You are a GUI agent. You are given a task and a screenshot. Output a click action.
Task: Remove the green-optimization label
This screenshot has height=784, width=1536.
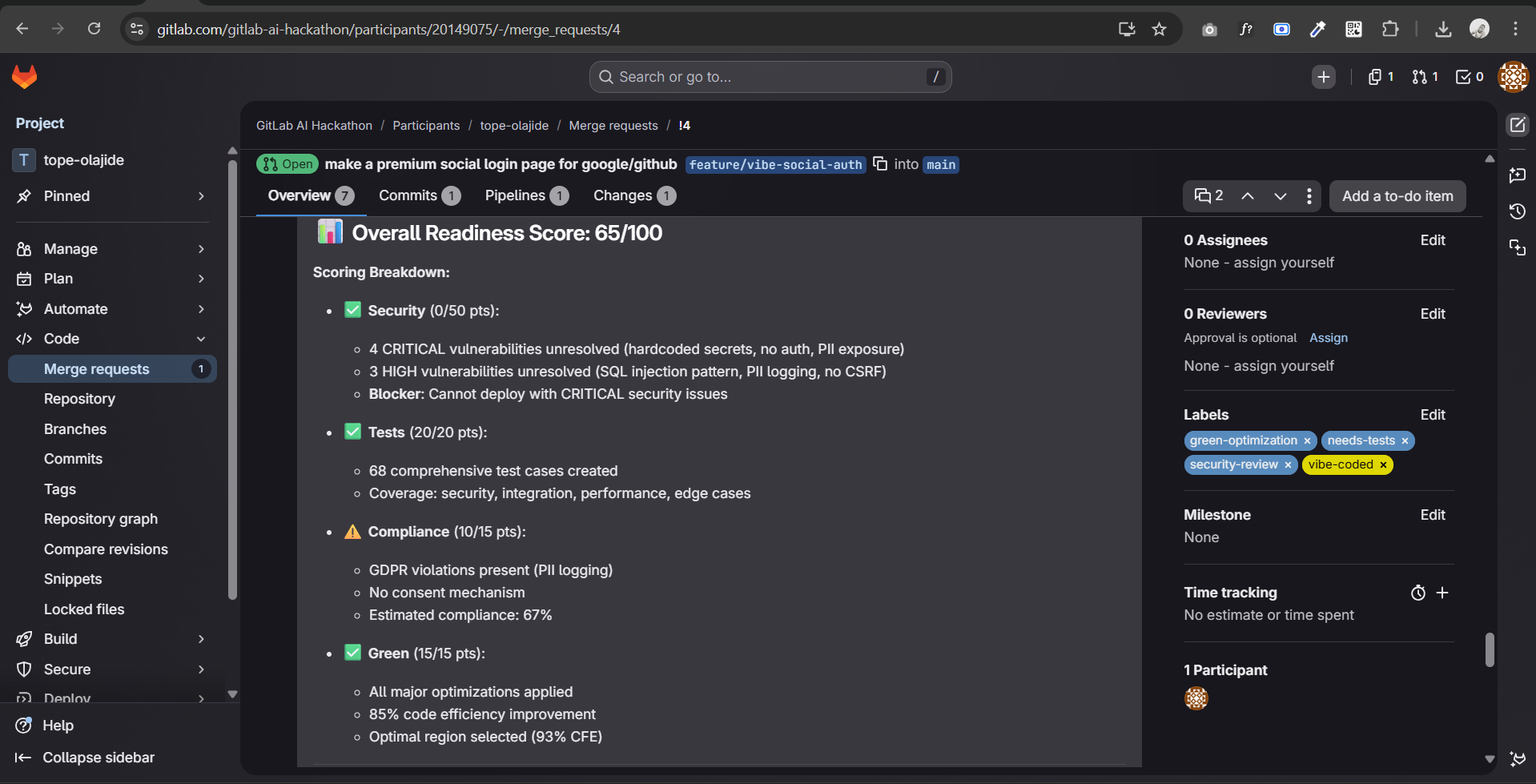(1307, 440)
